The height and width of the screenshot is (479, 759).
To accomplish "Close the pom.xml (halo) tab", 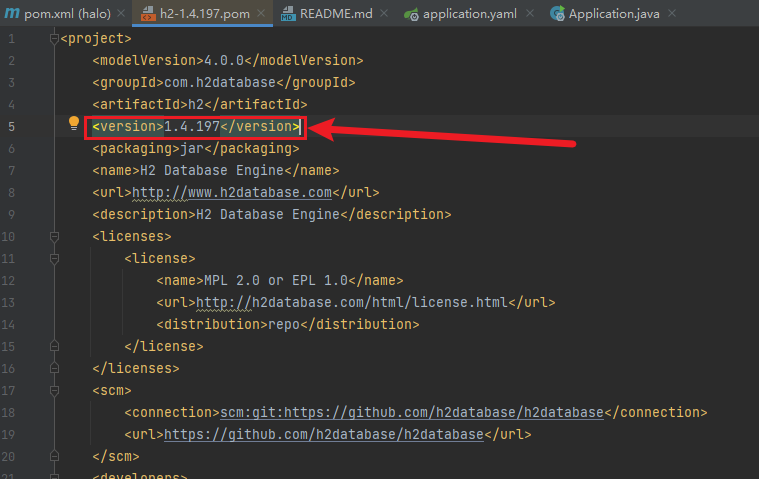I will (x=120, y=15).
